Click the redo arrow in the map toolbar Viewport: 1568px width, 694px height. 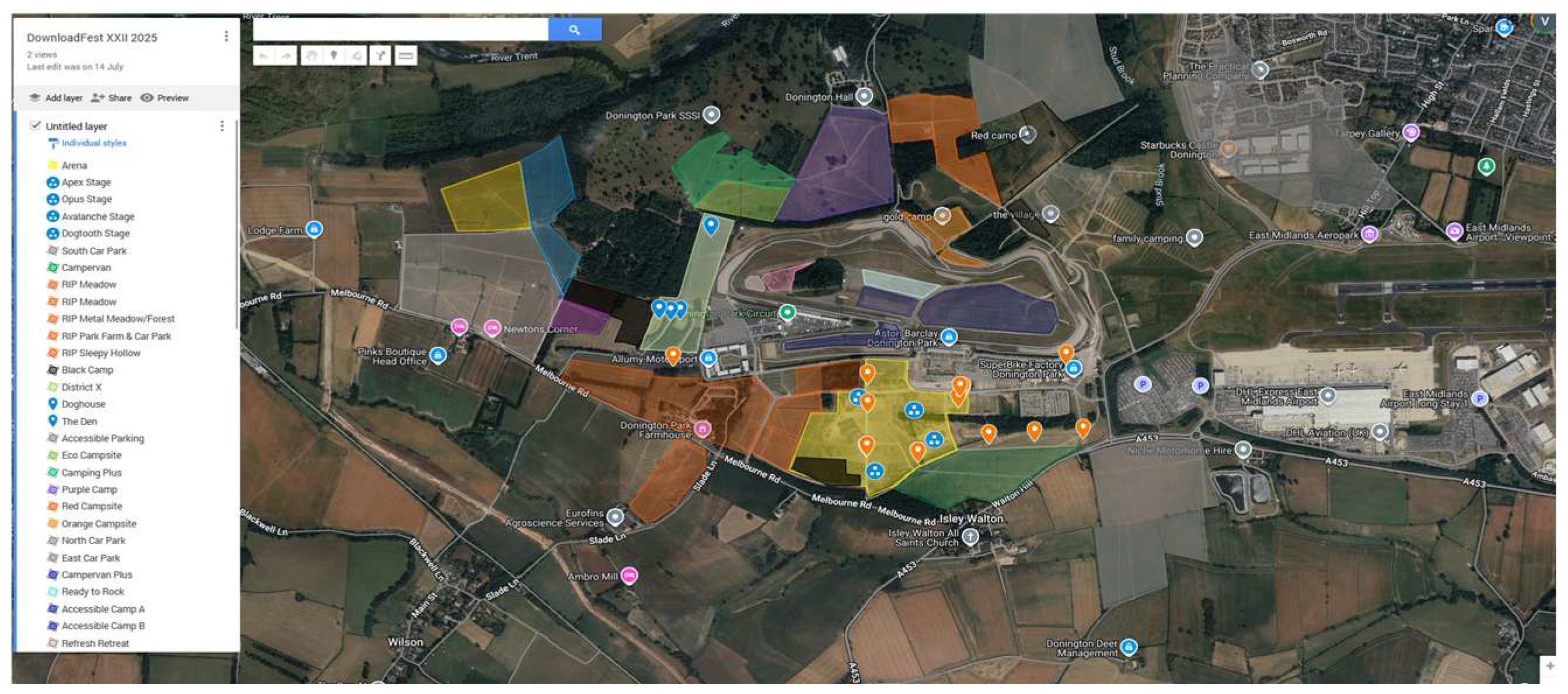285,56
